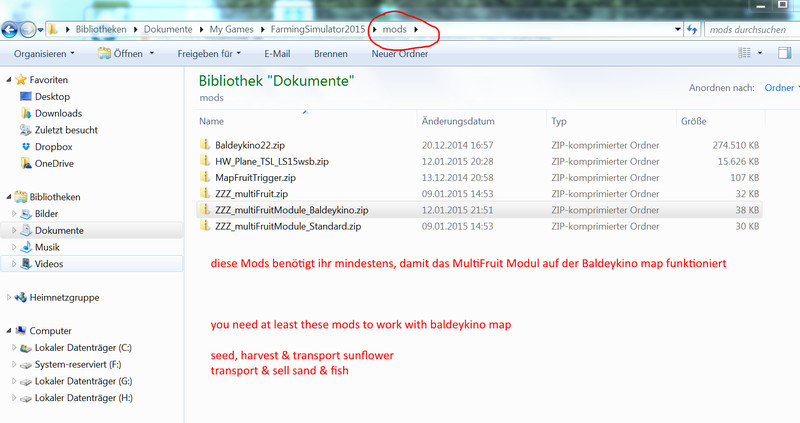The height and width of the screenshot is (423, 800).
Task: Click the Brennen toolbar item
Action: click(331, 53)
